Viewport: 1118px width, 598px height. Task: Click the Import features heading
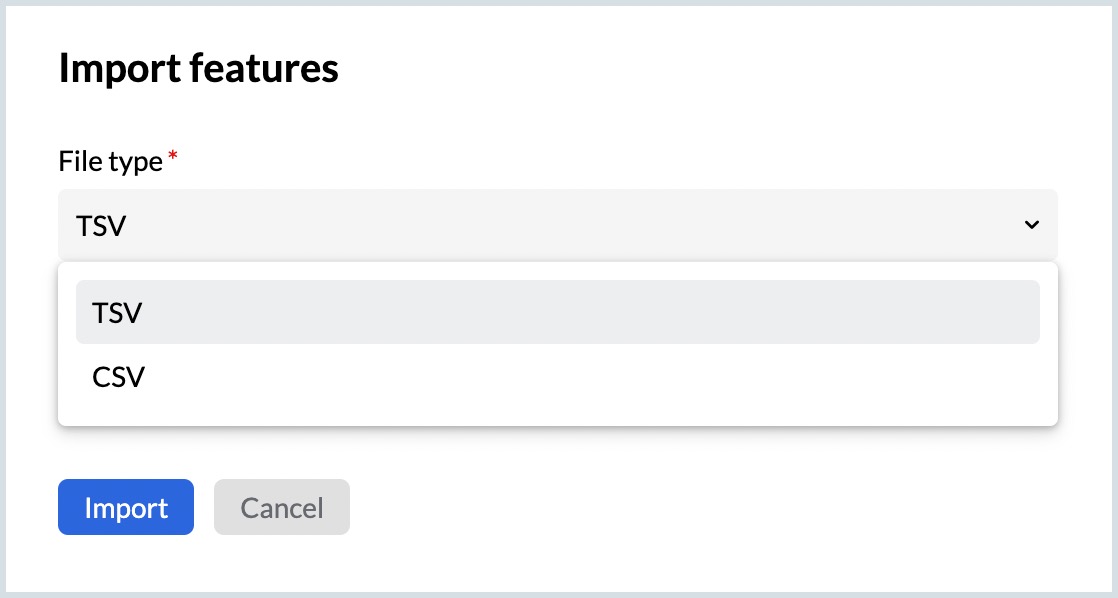tap(198, 69)
